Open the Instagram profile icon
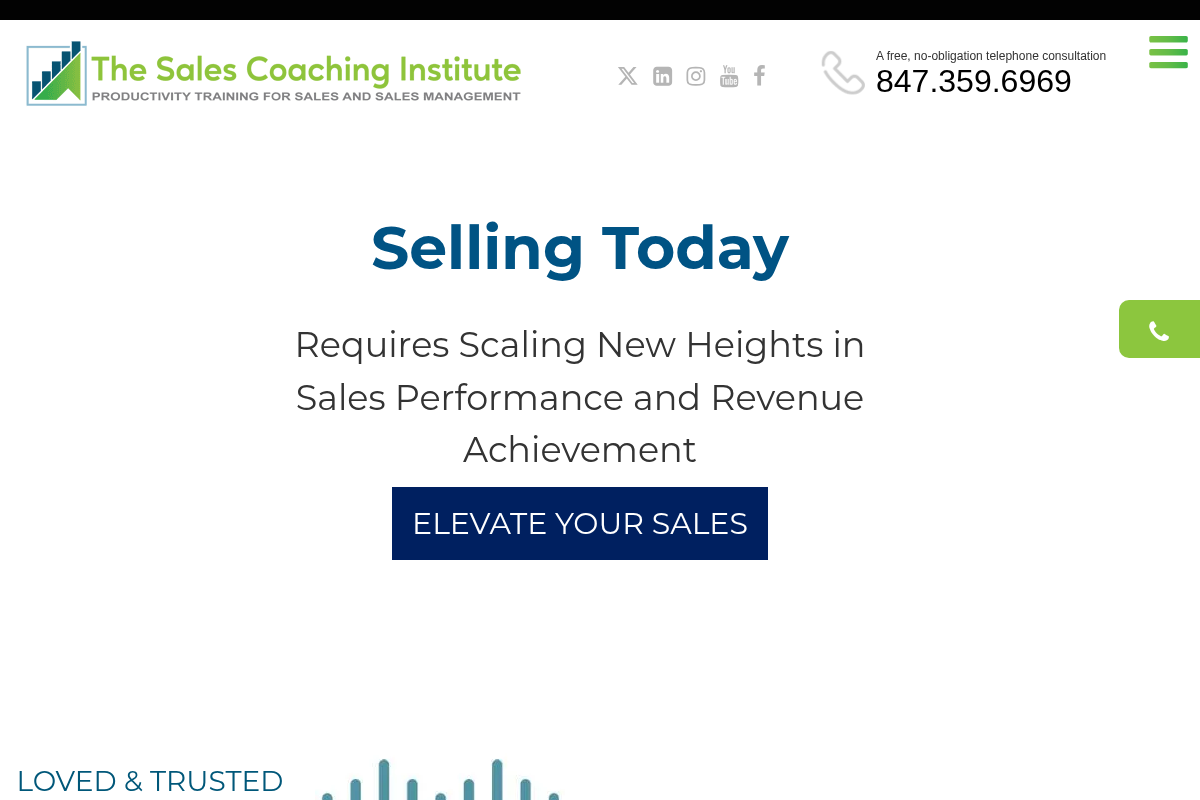Image resolution: width=1200 pixels, height=800 pixels. click(x=696, y=76)
